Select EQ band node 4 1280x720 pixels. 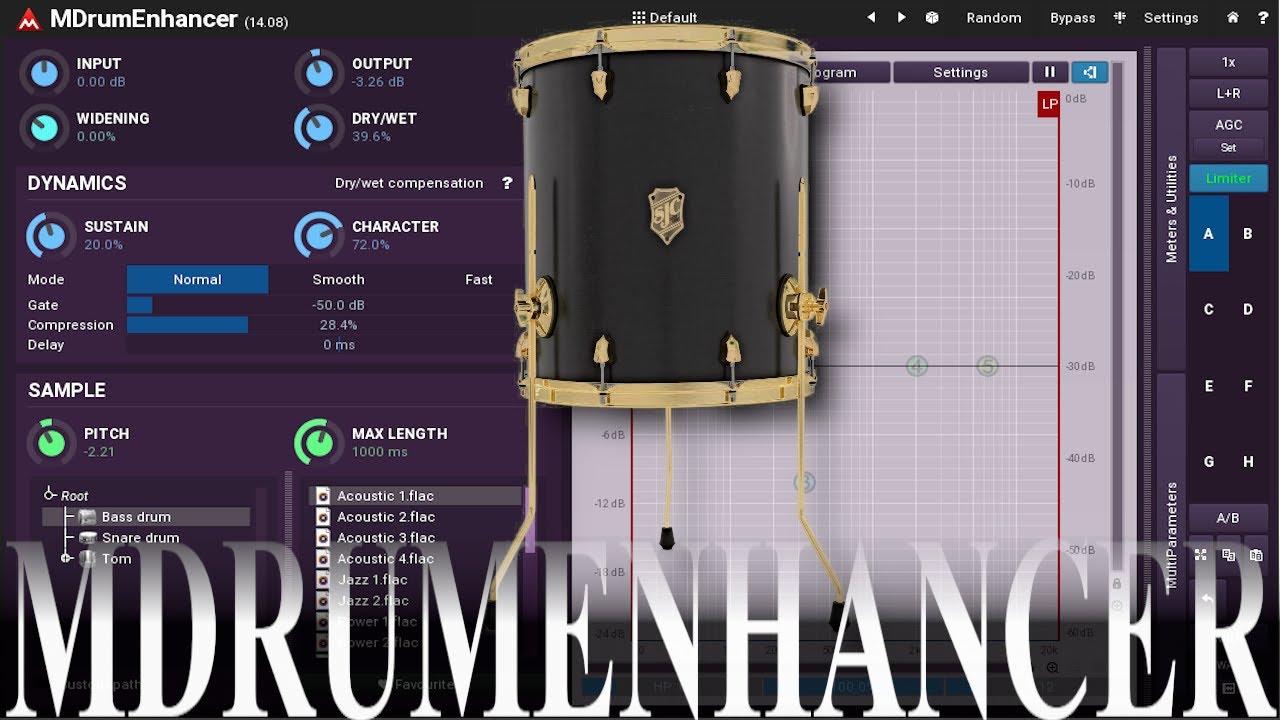pyautogui.click(x=917, y=366)
